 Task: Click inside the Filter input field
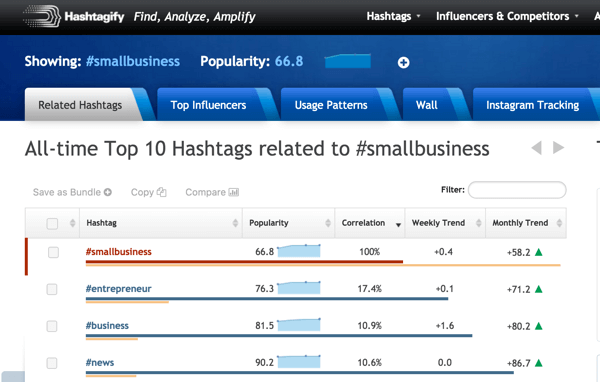click(x=517, y=190)
